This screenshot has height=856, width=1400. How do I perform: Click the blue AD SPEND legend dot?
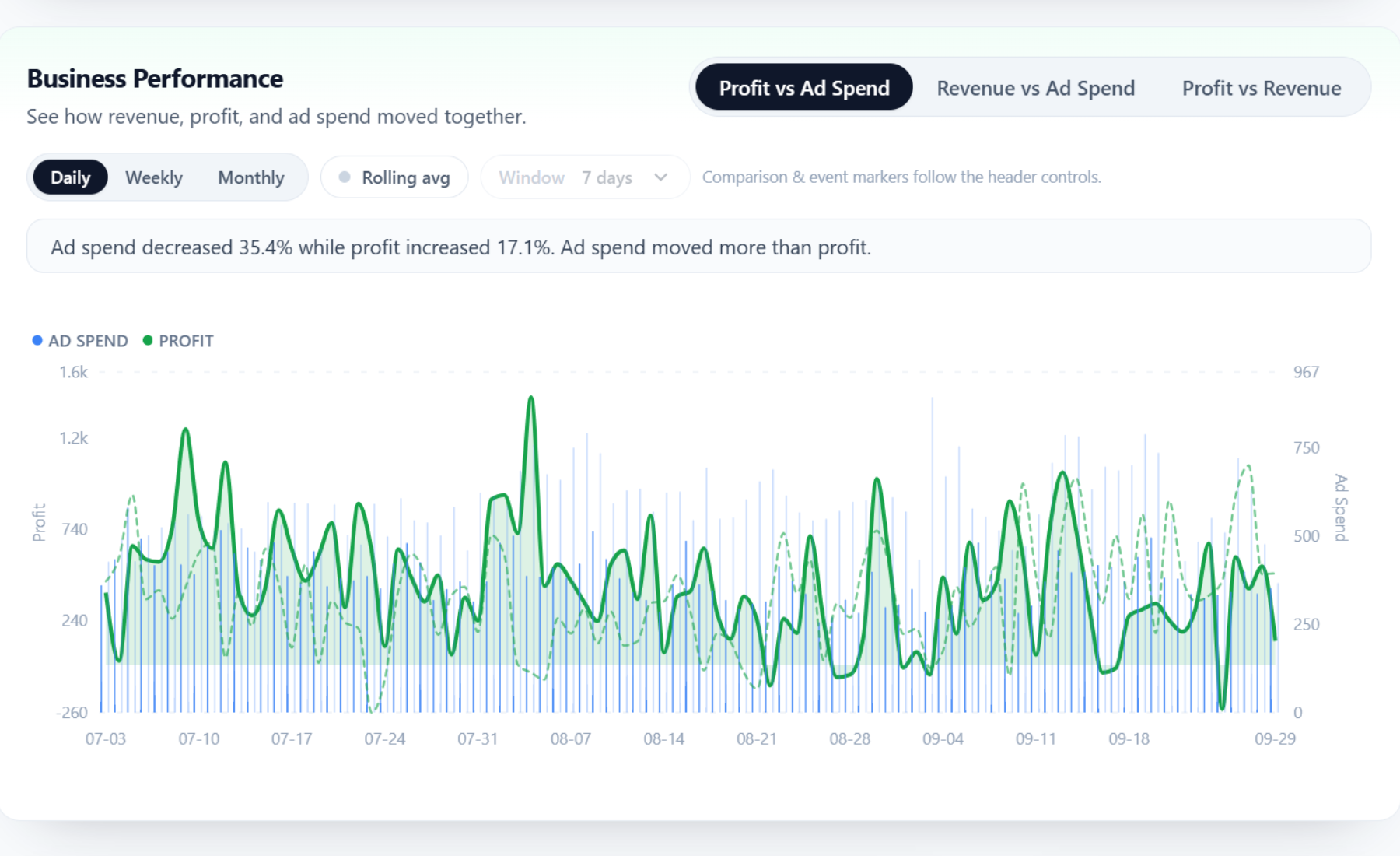pos(37,340)
